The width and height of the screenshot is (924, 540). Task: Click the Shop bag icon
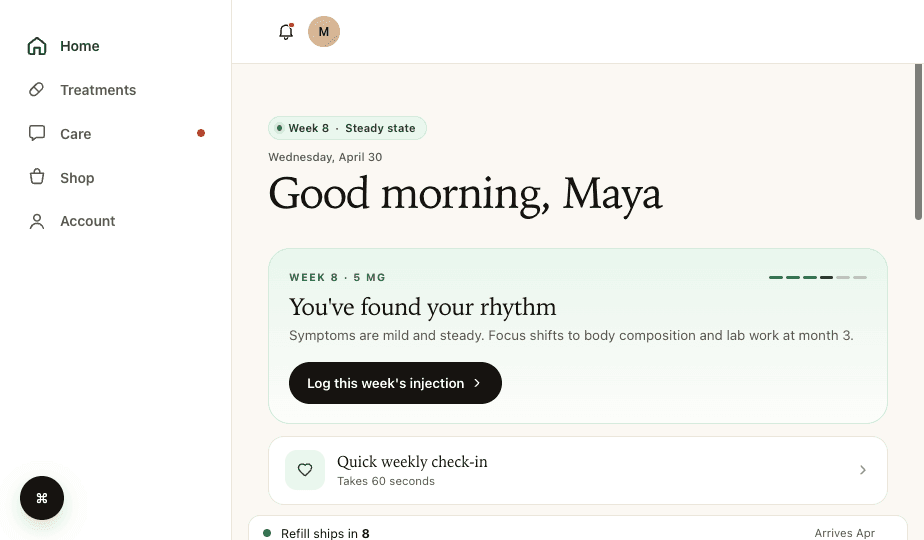(37, 177)
